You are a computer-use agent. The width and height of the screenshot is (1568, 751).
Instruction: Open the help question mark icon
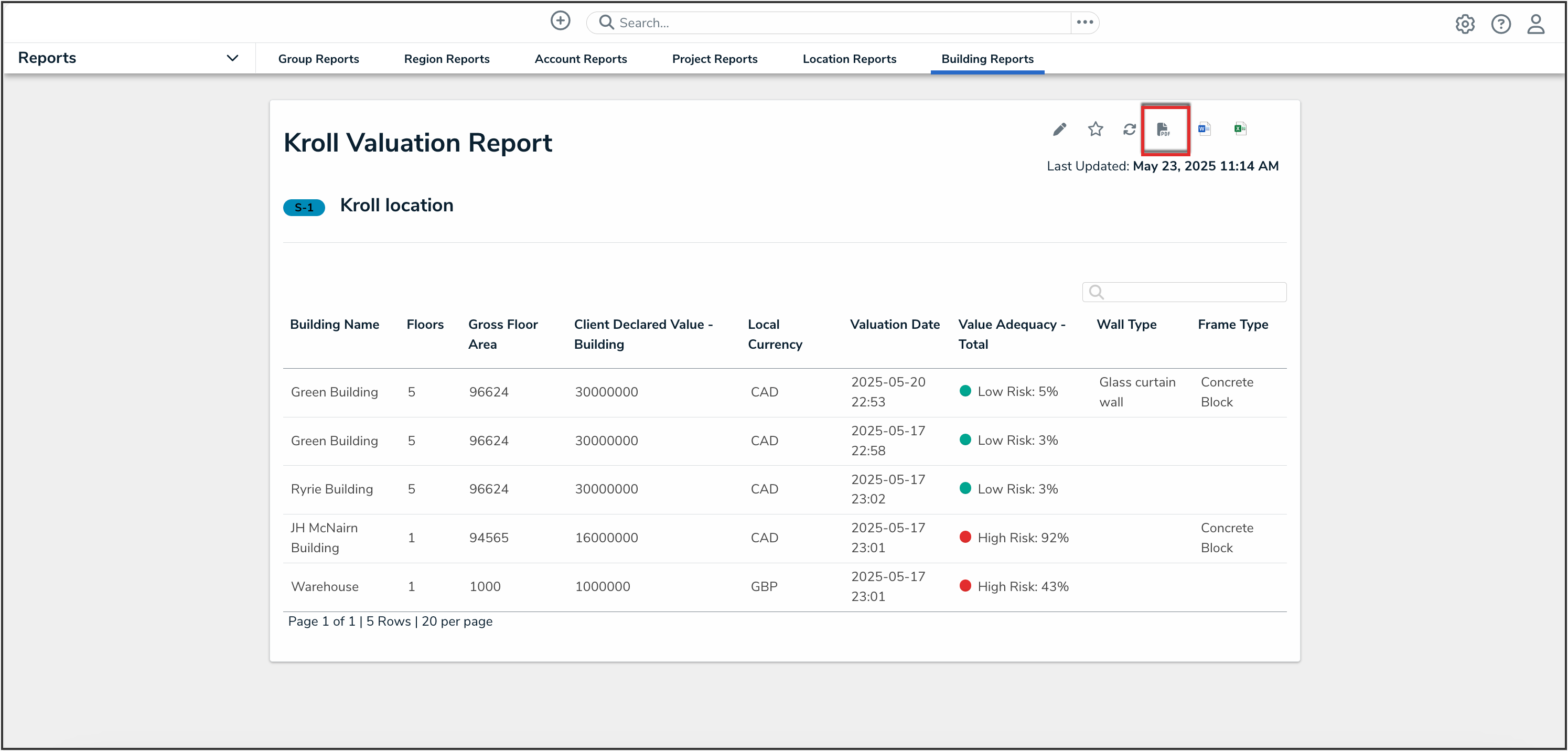1500,24
